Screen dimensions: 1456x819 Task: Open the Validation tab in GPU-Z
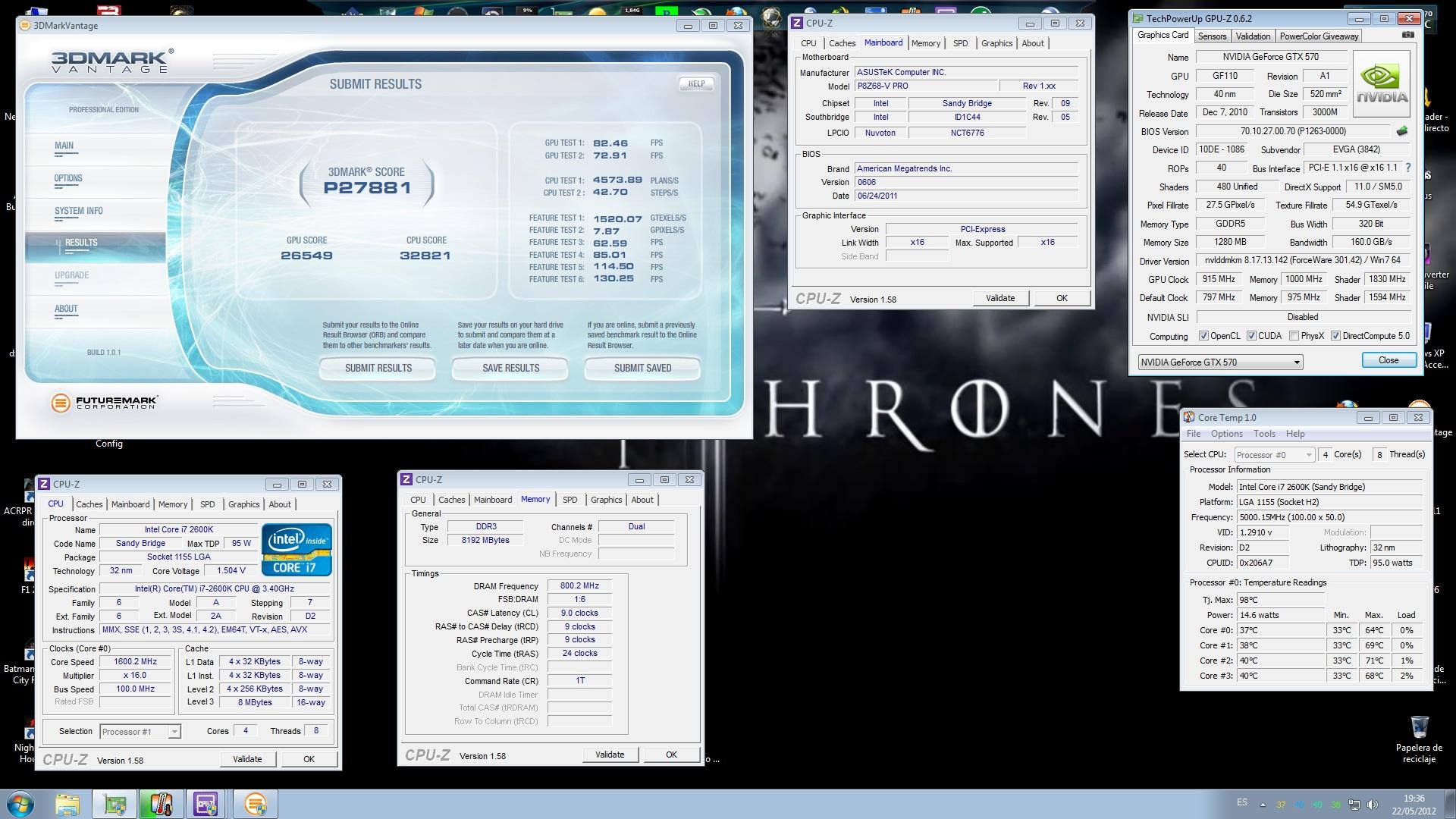tap(1252, 36)
